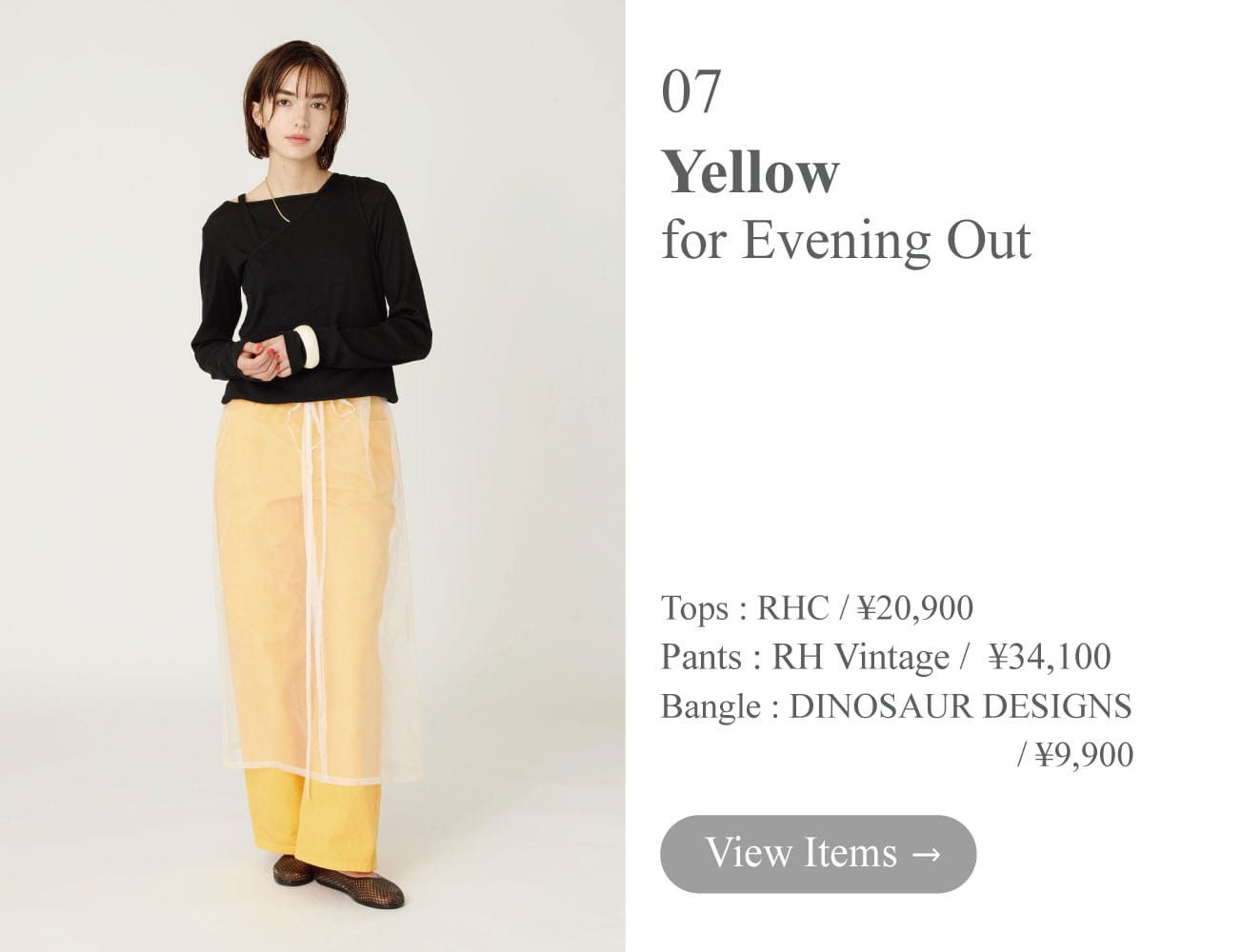Click the brown mesh flat shoes
Screen dimensions: 1241x952
coord(340,881)
